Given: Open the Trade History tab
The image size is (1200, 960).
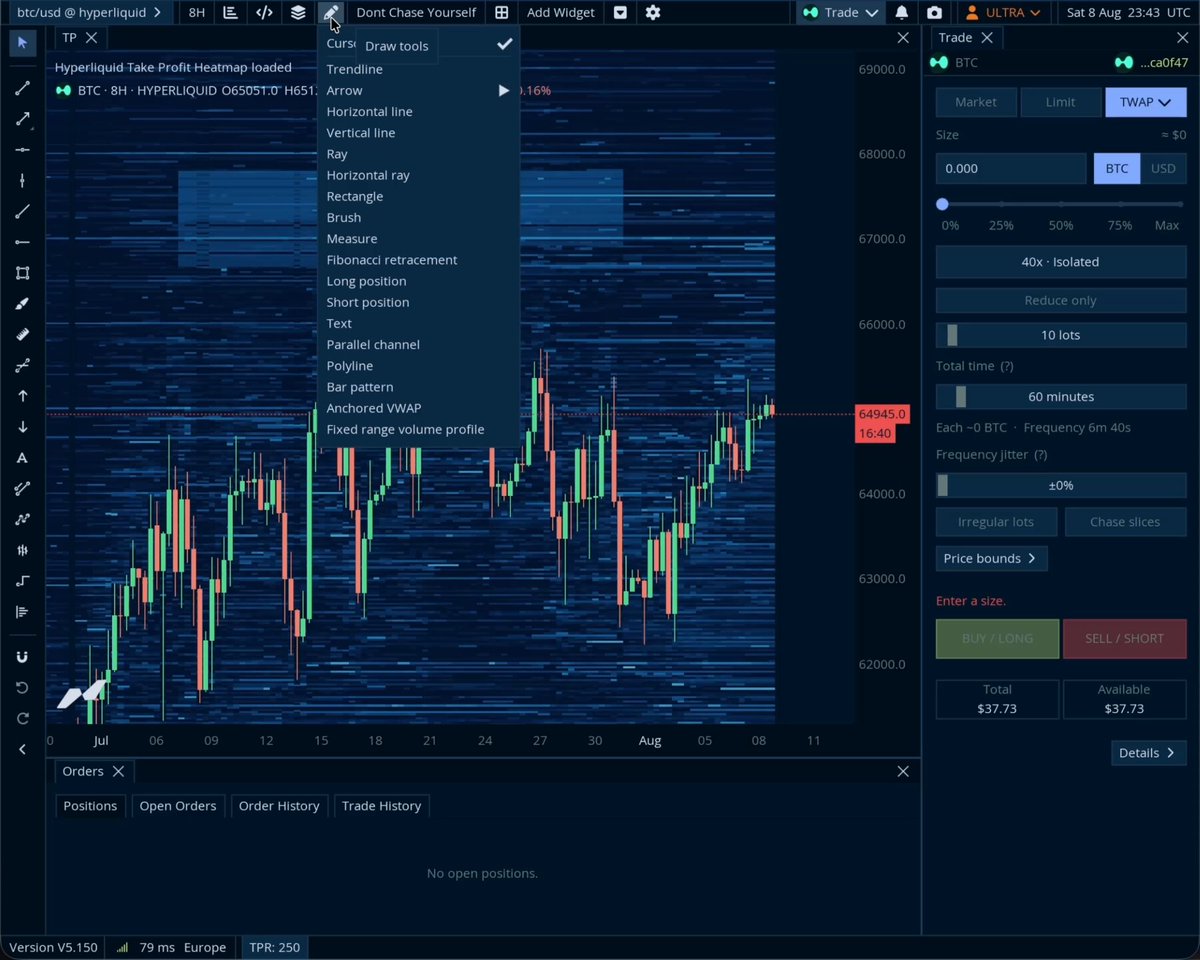Looking at the screenshot, I should coord(381,806).
